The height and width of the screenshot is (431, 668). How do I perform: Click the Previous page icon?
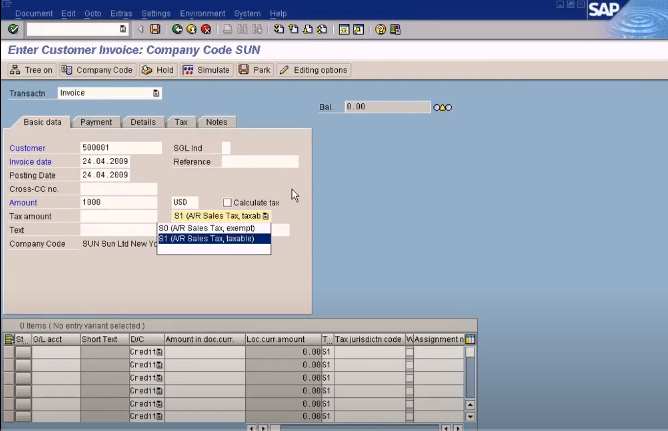click(294, 29)
